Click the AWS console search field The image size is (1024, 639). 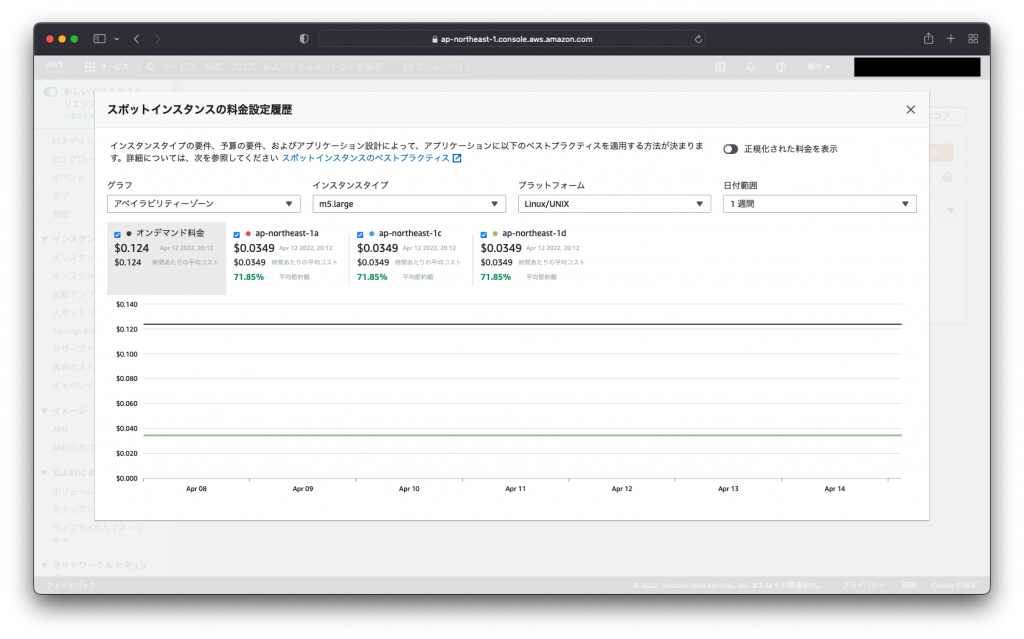304,67
